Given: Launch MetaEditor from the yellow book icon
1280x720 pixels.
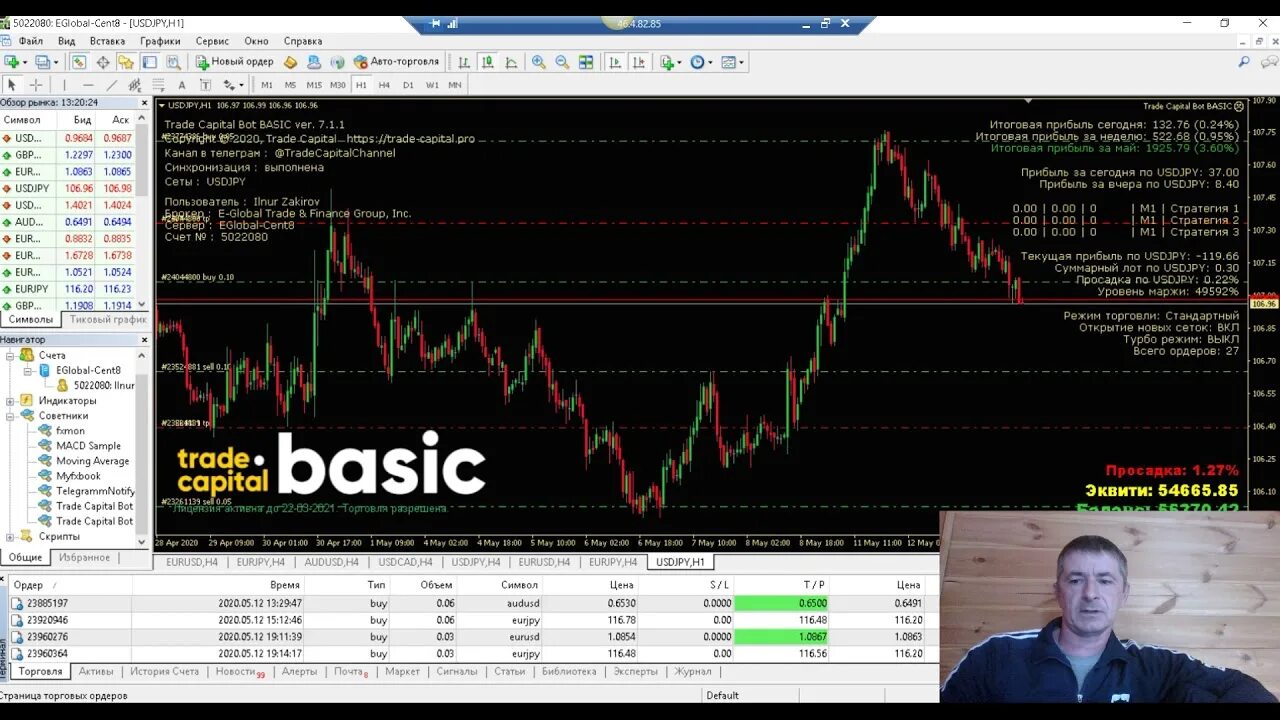Looking at the screenshot, I should point(291,62).
